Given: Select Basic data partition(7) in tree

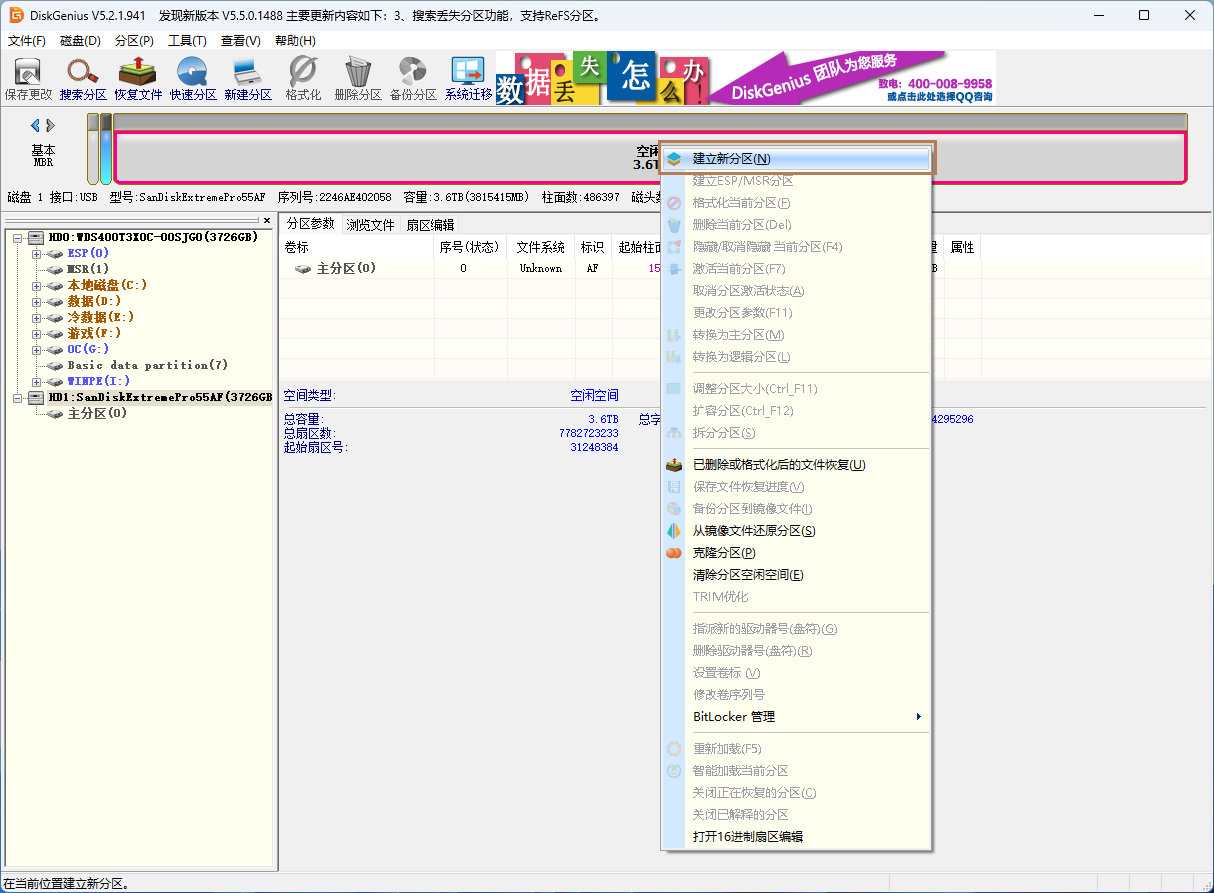Looking at the screenshot, I should point(148,365).
